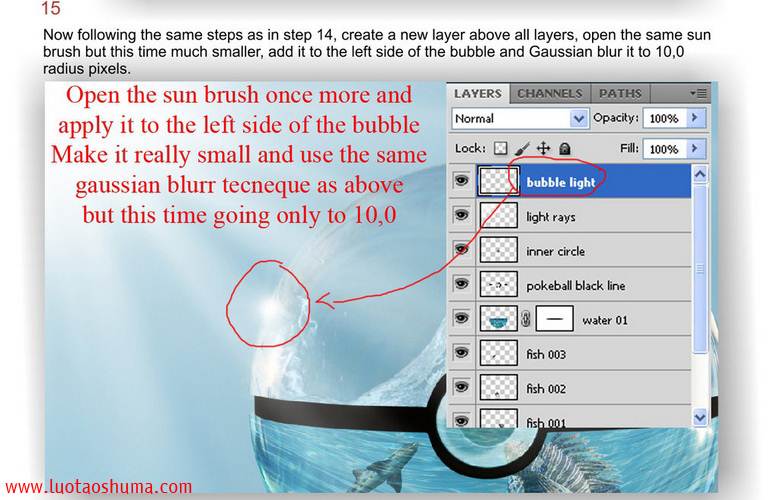The image size is (780, 500).
Task: Hide the fish 003 layer
Action: (462, 353)
